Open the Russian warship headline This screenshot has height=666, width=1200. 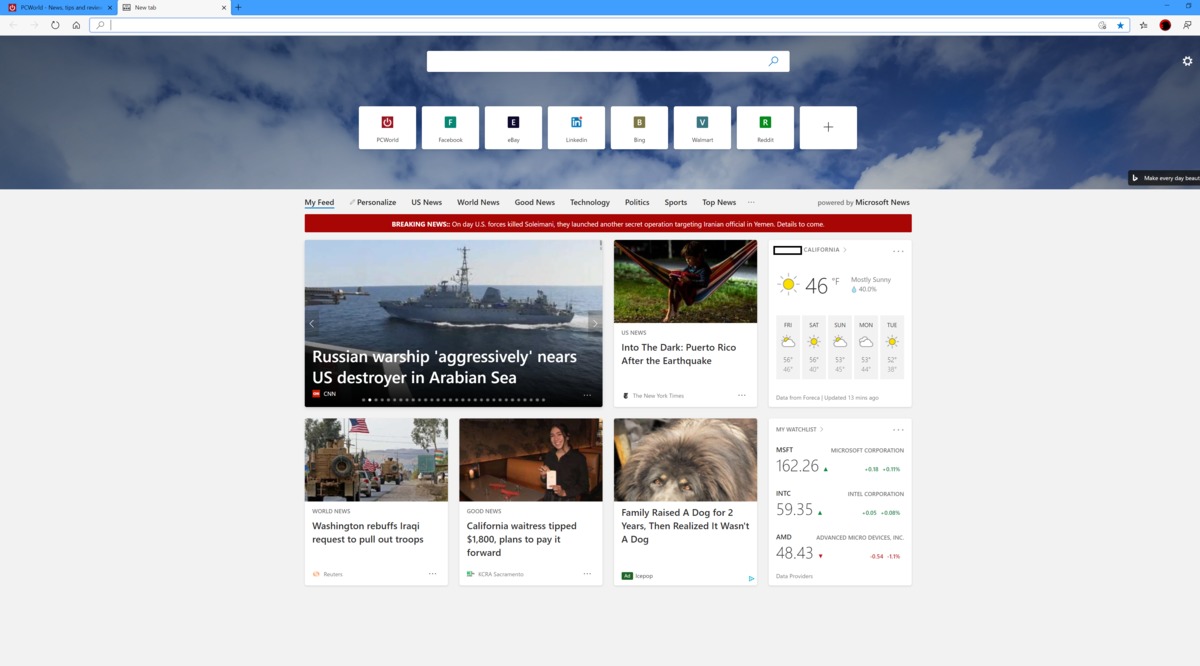point(444,367)
